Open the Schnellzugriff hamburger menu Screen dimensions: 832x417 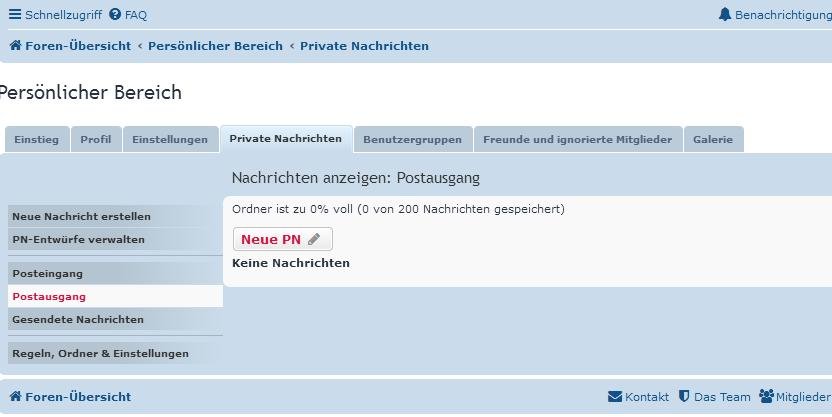(x=14, y=15)
